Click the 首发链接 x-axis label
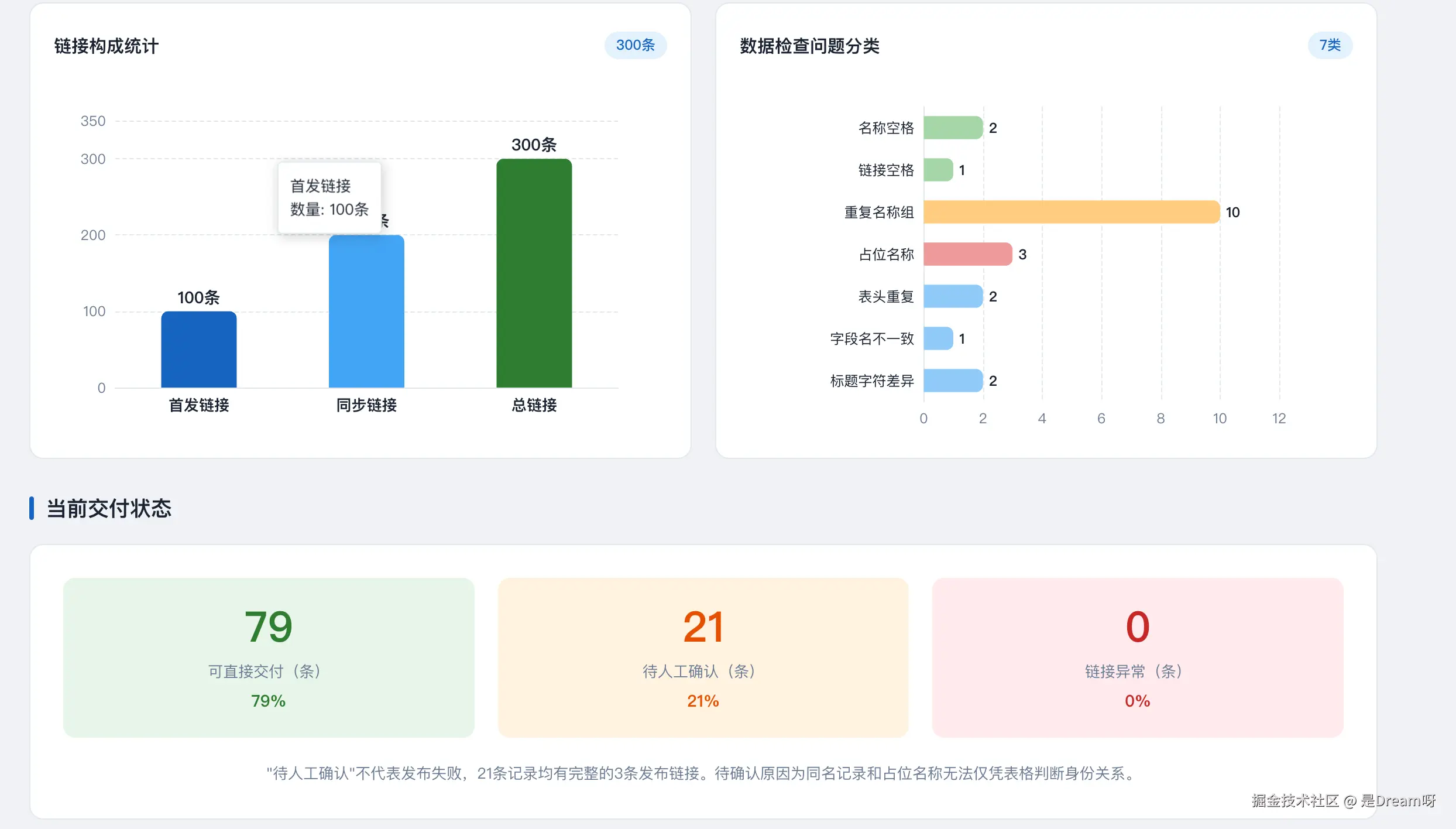This screenshot has height=829, width=1456. 199,405
